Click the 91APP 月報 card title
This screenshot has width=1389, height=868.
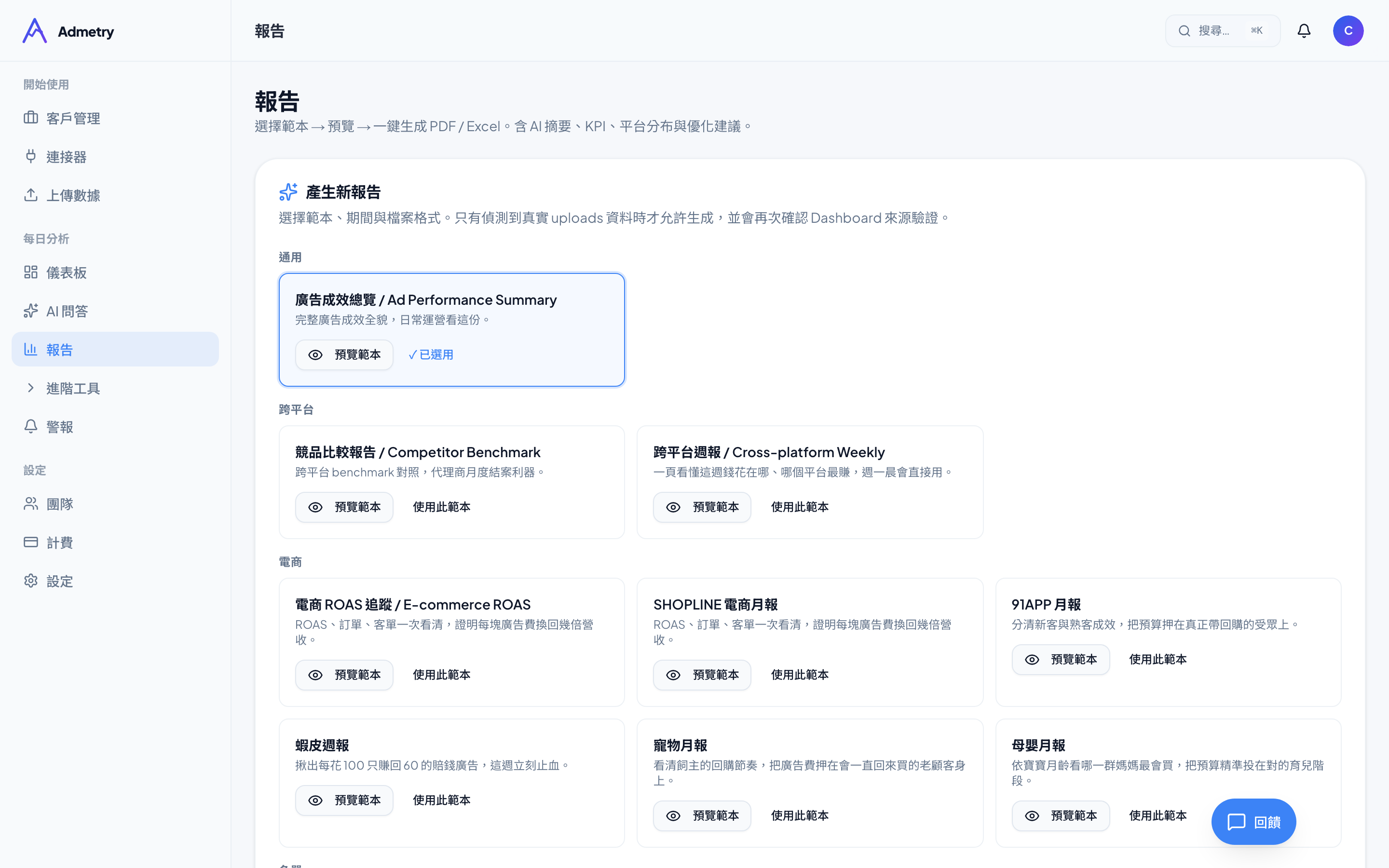pos(1046,605)
